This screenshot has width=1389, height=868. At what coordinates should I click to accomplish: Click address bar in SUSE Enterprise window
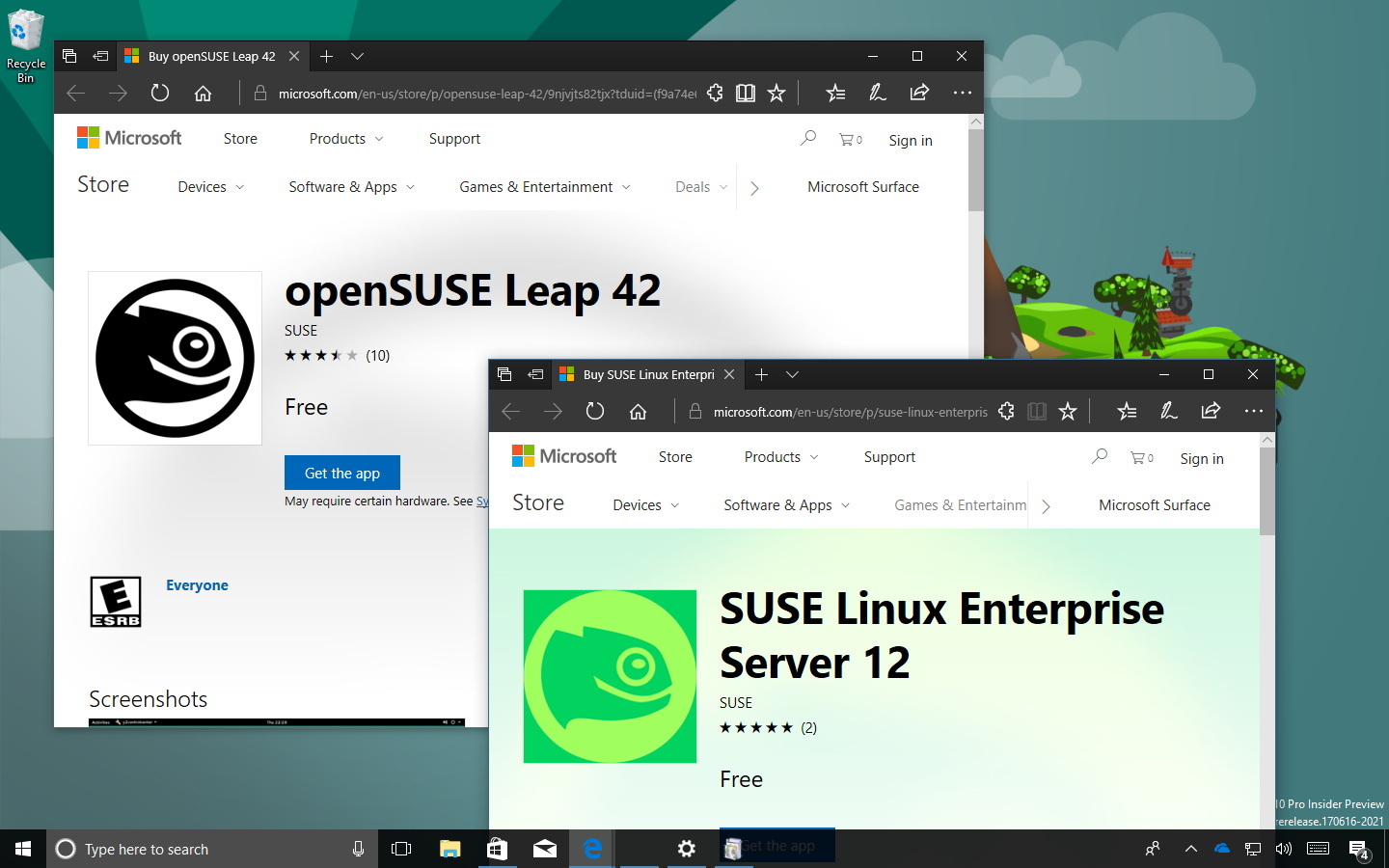click(x=850, y=412)
